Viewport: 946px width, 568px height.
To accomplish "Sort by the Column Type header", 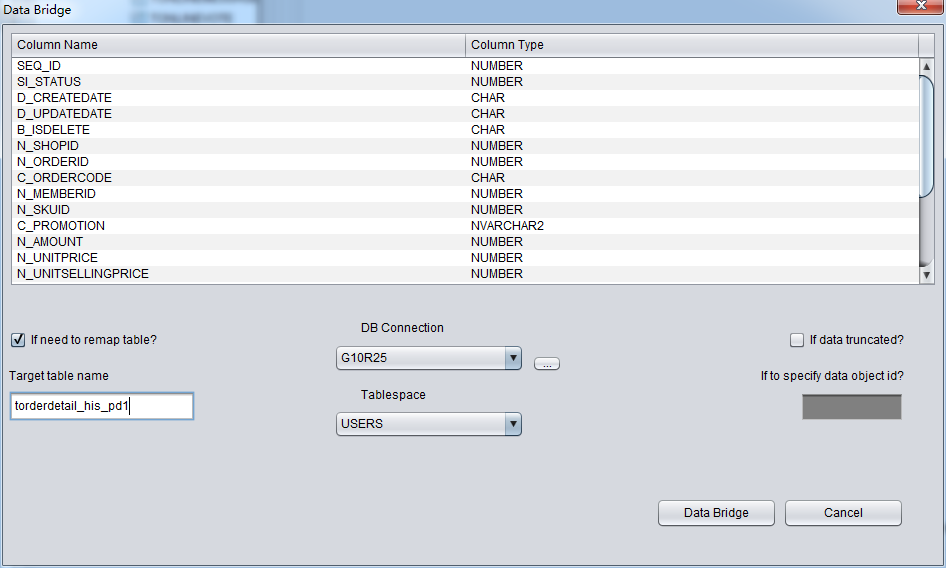I will (692, 45).
